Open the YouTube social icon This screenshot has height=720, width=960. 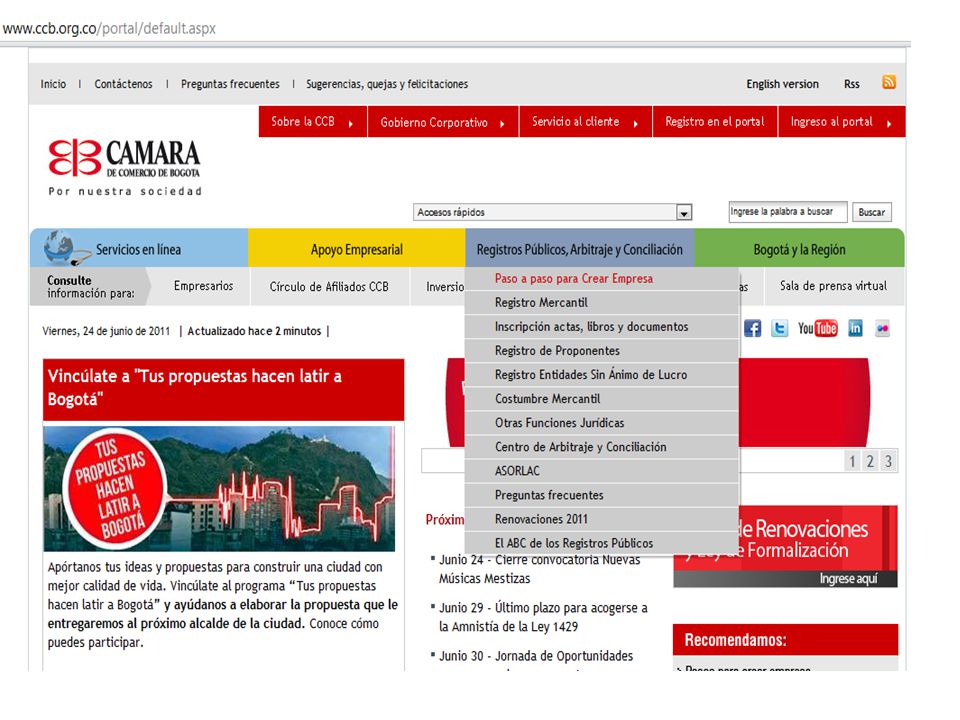(817, 328)
